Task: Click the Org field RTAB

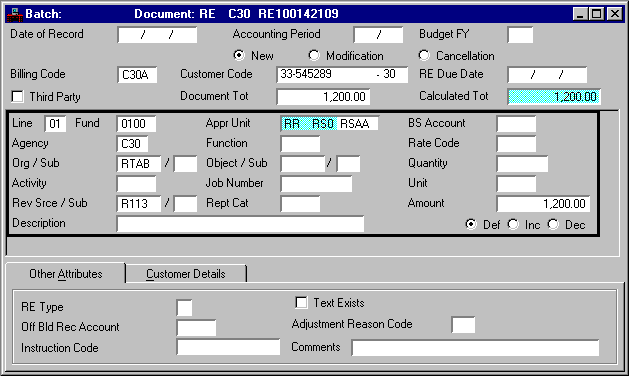Action: pos(139,164)
